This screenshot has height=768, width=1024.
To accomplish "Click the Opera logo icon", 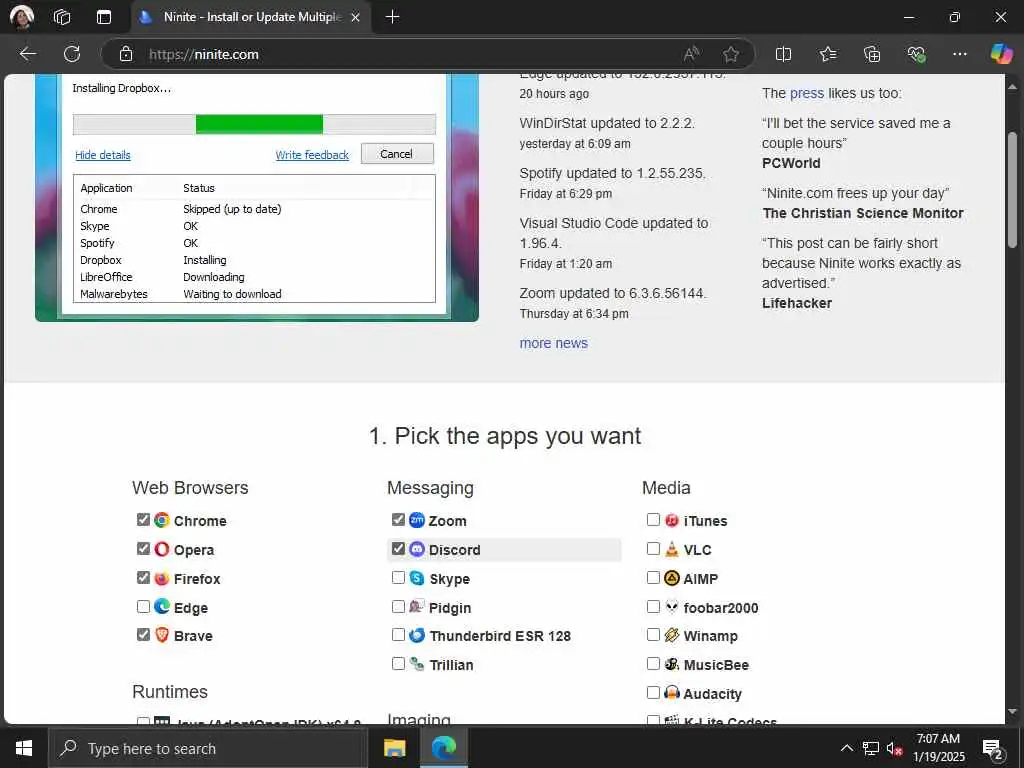I will (161, 549).
